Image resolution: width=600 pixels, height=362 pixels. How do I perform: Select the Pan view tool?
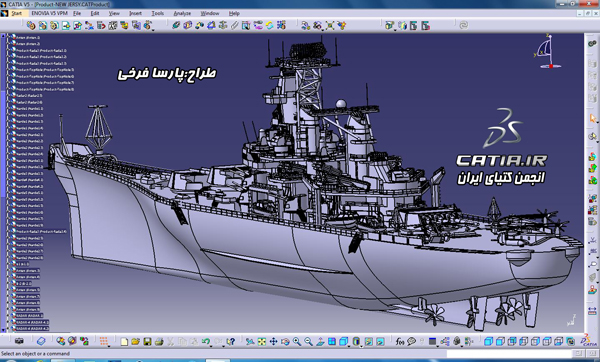pyautogui.click(x=273, y=341)
